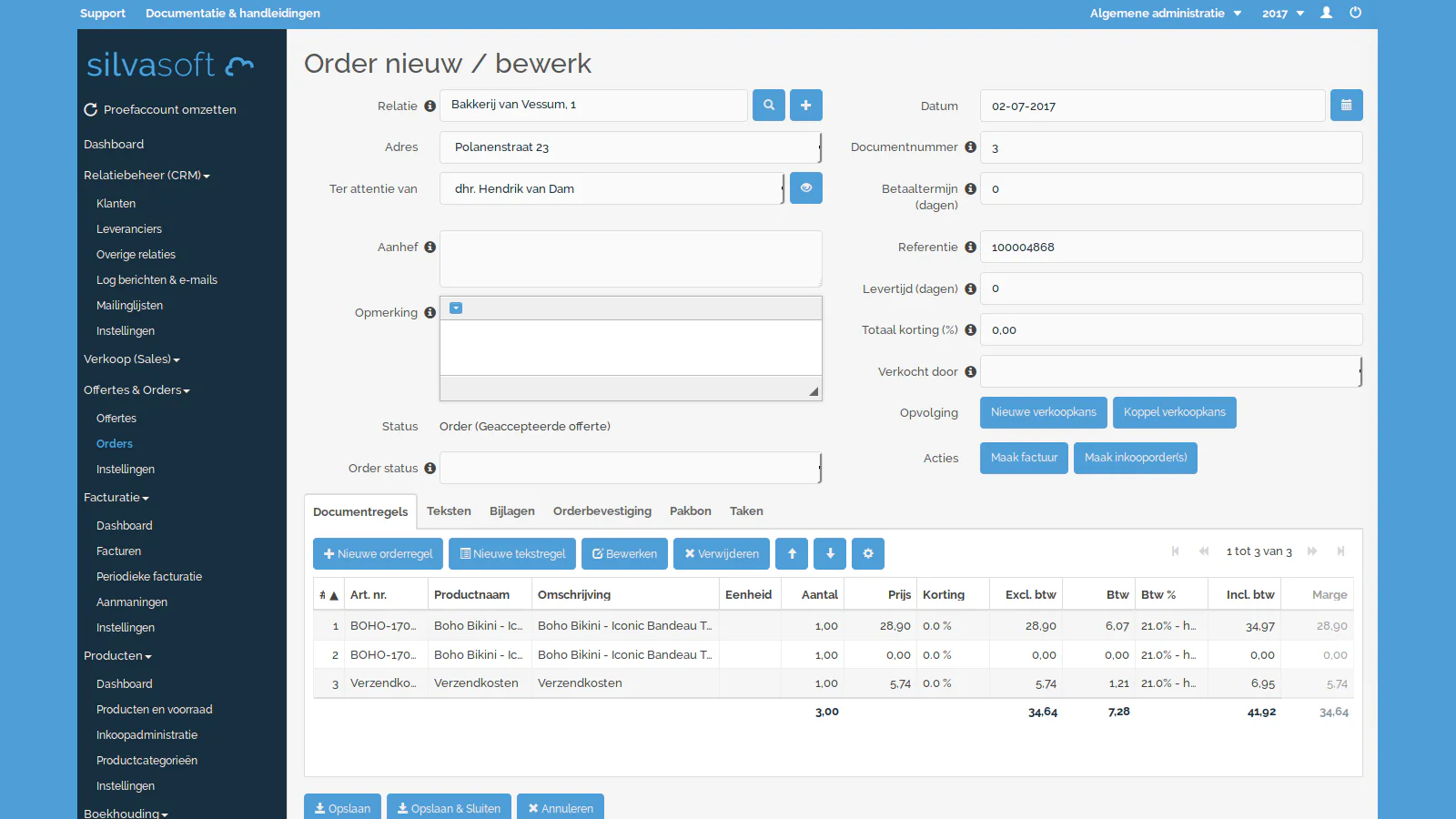Click the Opslaan button
Viewport: 1456px width, 819px height.
pos(342,807)
